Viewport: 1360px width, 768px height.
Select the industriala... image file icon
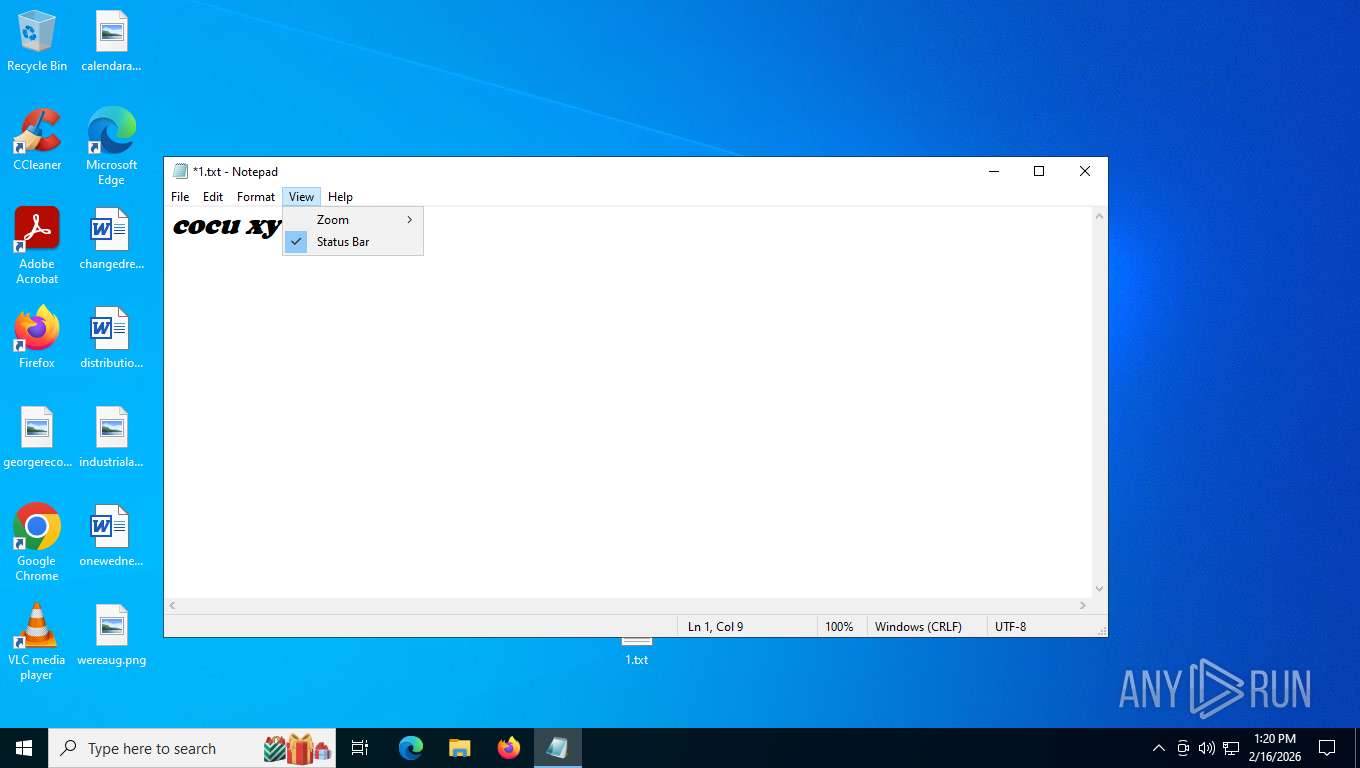tap(111, 437)
